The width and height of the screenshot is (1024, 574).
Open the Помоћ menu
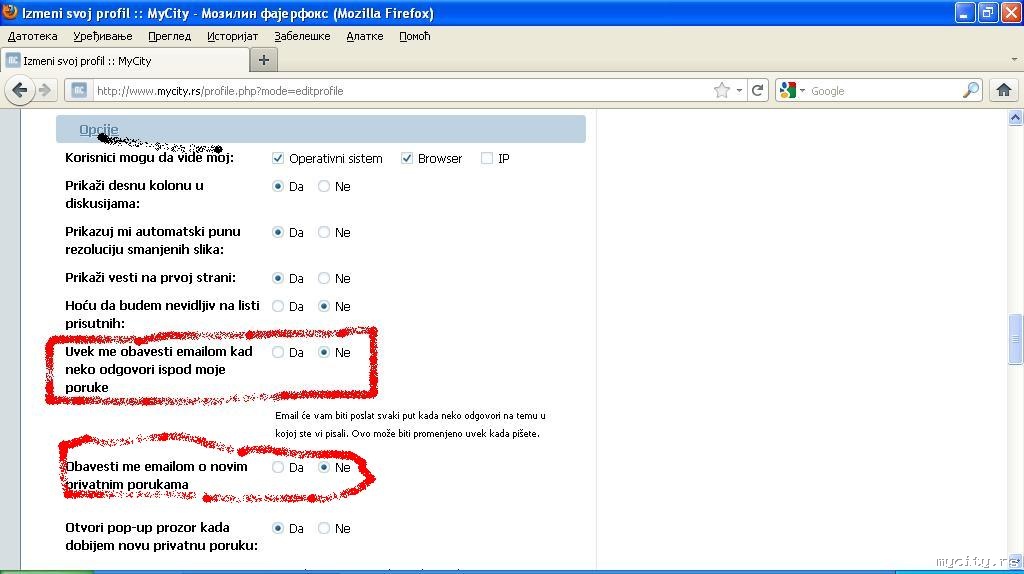pos(415,37)
